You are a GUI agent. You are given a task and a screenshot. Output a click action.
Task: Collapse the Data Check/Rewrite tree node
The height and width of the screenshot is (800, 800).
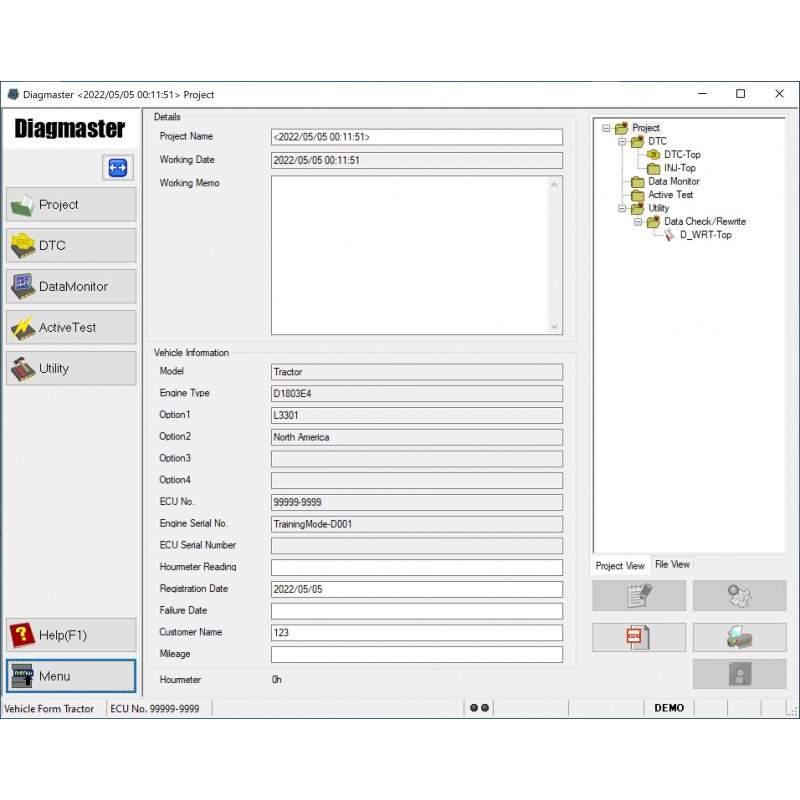point(637,222)
